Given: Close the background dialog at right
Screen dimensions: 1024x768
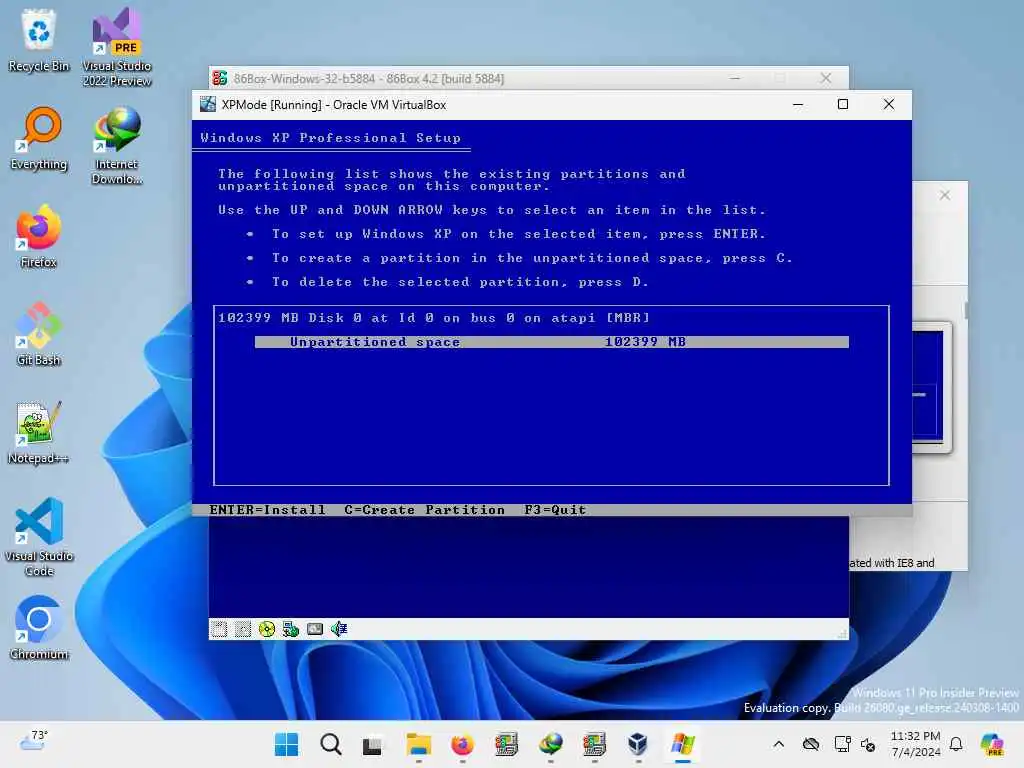Looking at the screenshot, I should point(945,195).
